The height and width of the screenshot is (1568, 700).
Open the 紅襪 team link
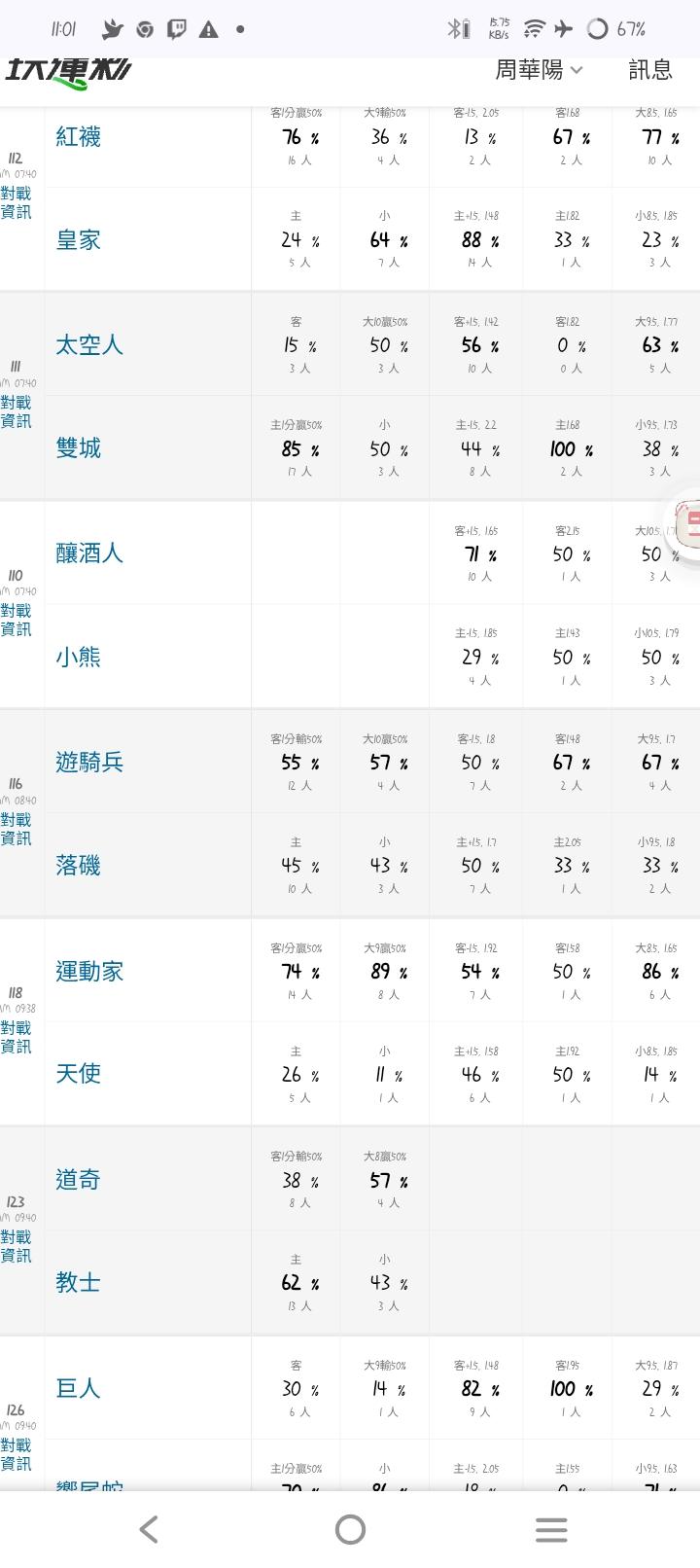tap(78, 136)
